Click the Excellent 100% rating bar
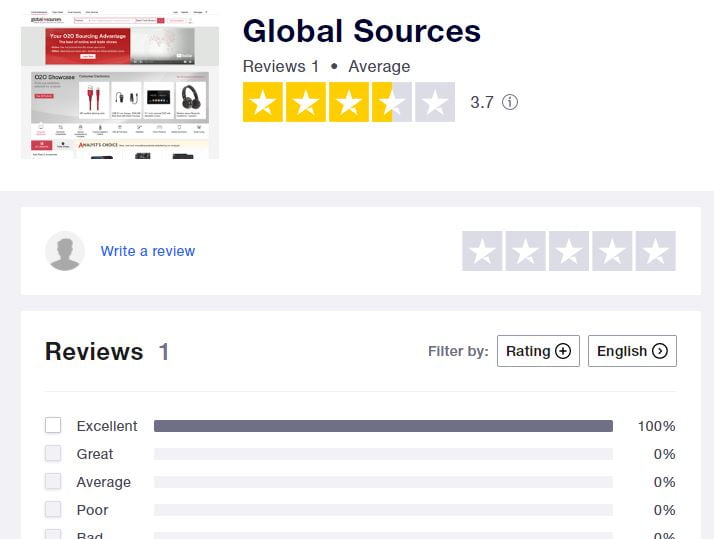Screen dimensions: 714x539 (383, 426)
